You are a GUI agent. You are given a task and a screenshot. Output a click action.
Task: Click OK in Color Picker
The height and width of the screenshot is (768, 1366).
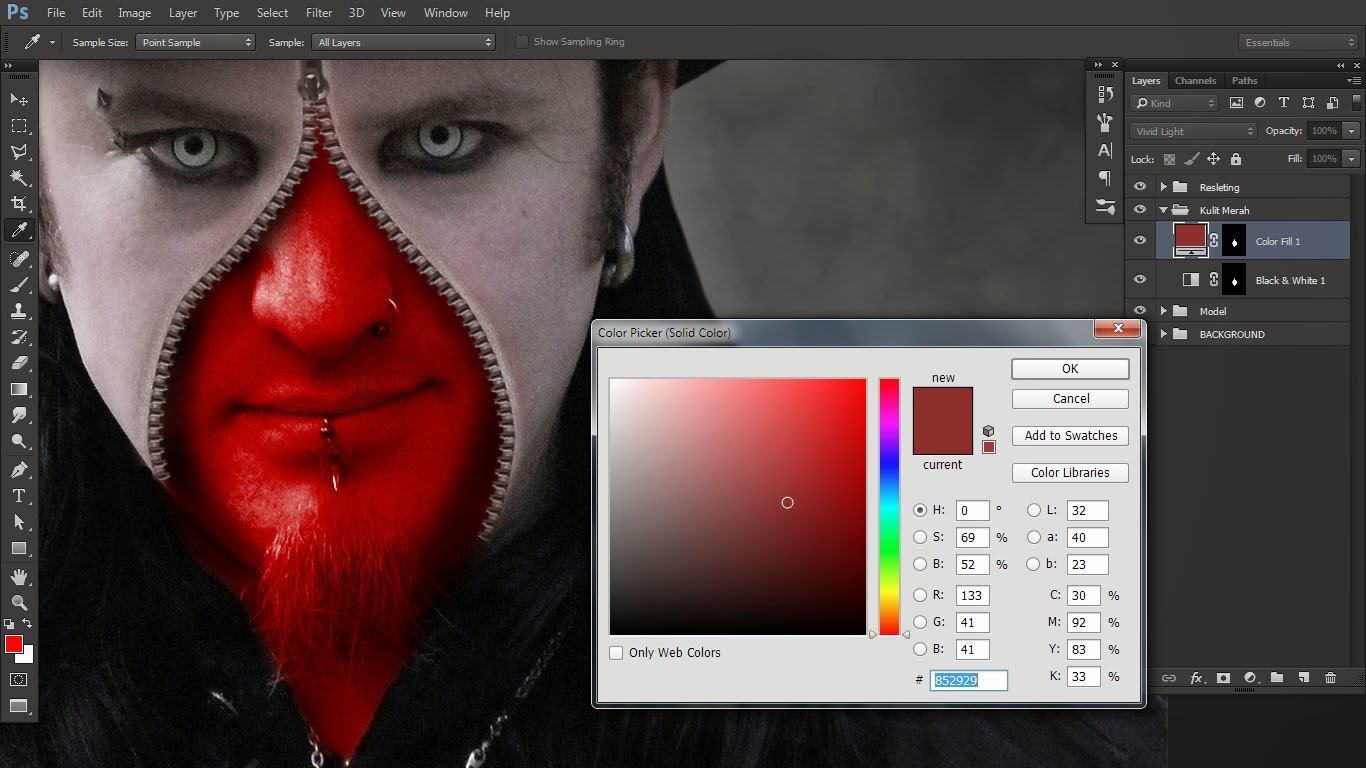click(1070, 369)
